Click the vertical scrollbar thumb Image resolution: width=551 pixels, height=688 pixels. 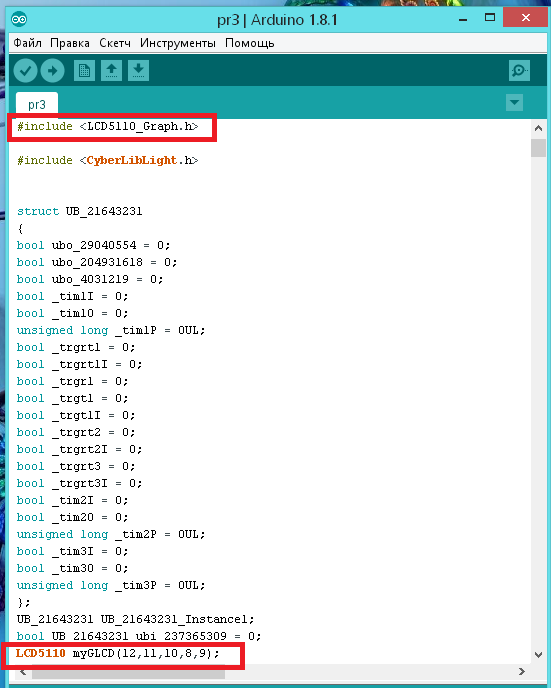click(x=538, y=148)
